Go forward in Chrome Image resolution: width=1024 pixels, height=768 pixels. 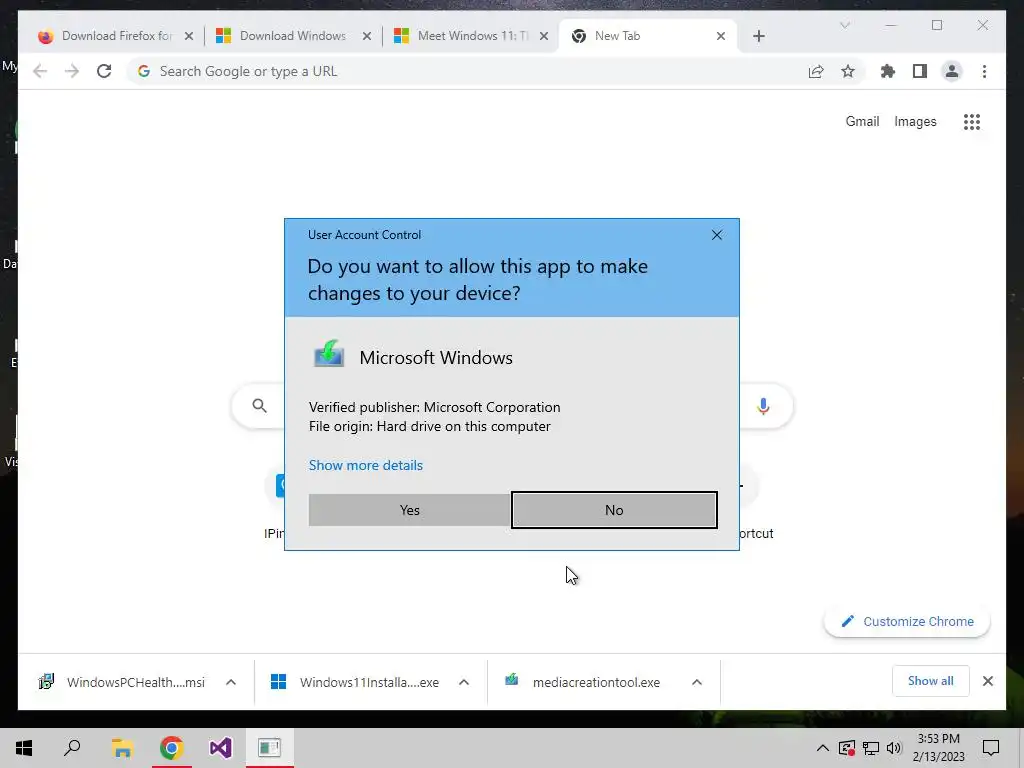point(72,71)
